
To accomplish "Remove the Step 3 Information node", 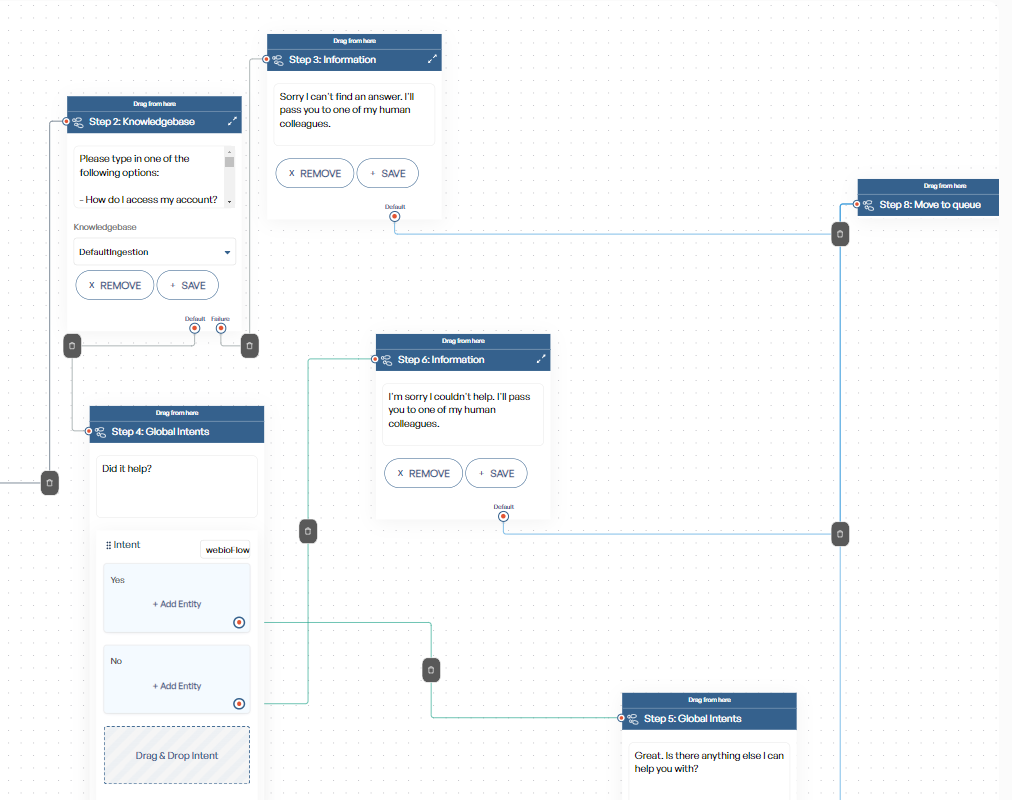I will [x=315, y=174].
